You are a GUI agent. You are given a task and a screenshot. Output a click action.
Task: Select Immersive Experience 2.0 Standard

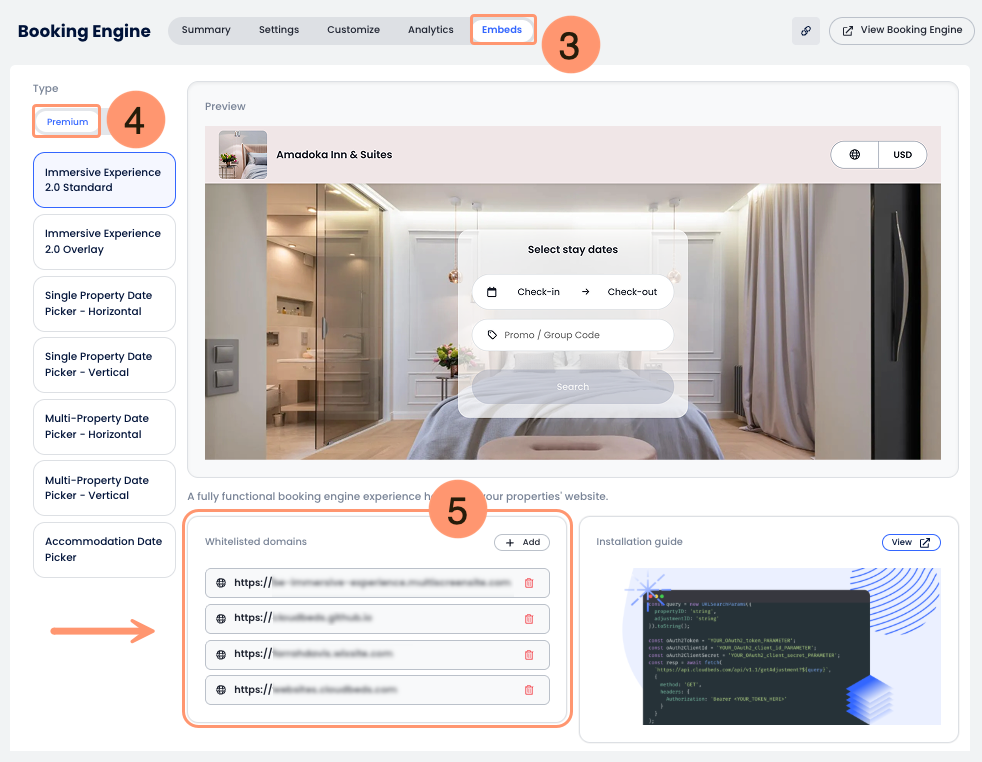pyautogui.click(x=104, y=180)
